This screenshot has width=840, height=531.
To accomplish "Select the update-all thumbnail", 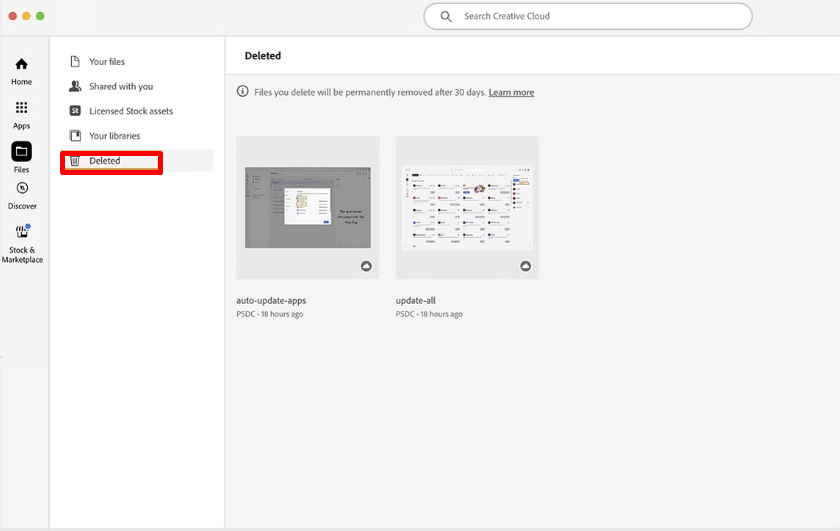I will point(467,207).
